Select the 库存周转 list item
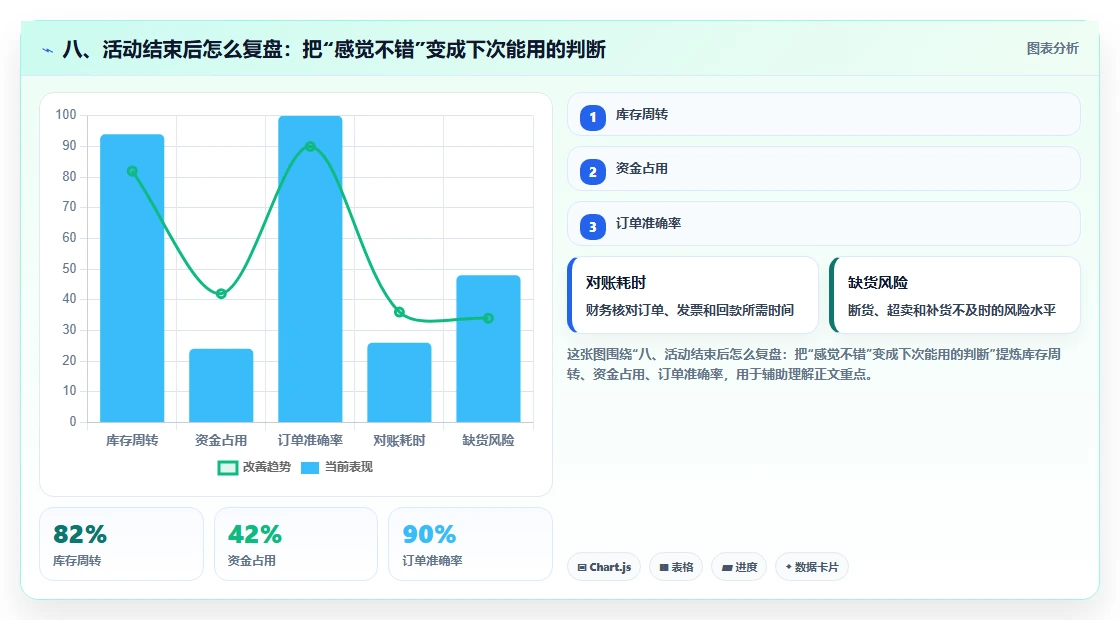This screenshot has height=620, width=1120. [823, 114]
